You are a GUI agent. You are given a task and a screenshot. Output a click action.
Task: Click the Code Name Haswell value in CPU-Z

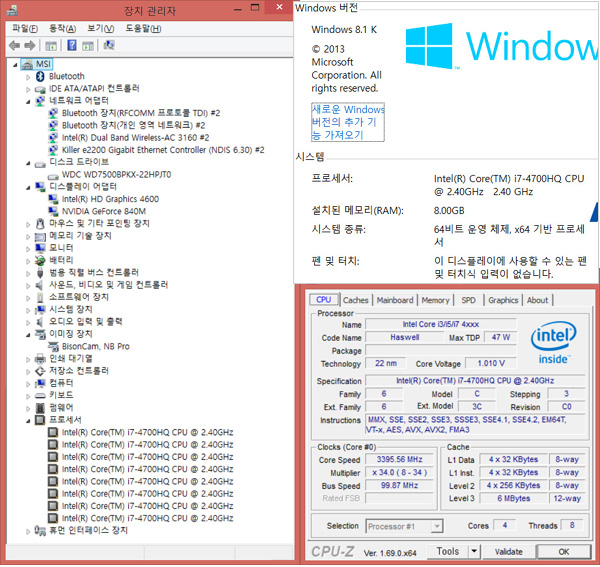404,337
